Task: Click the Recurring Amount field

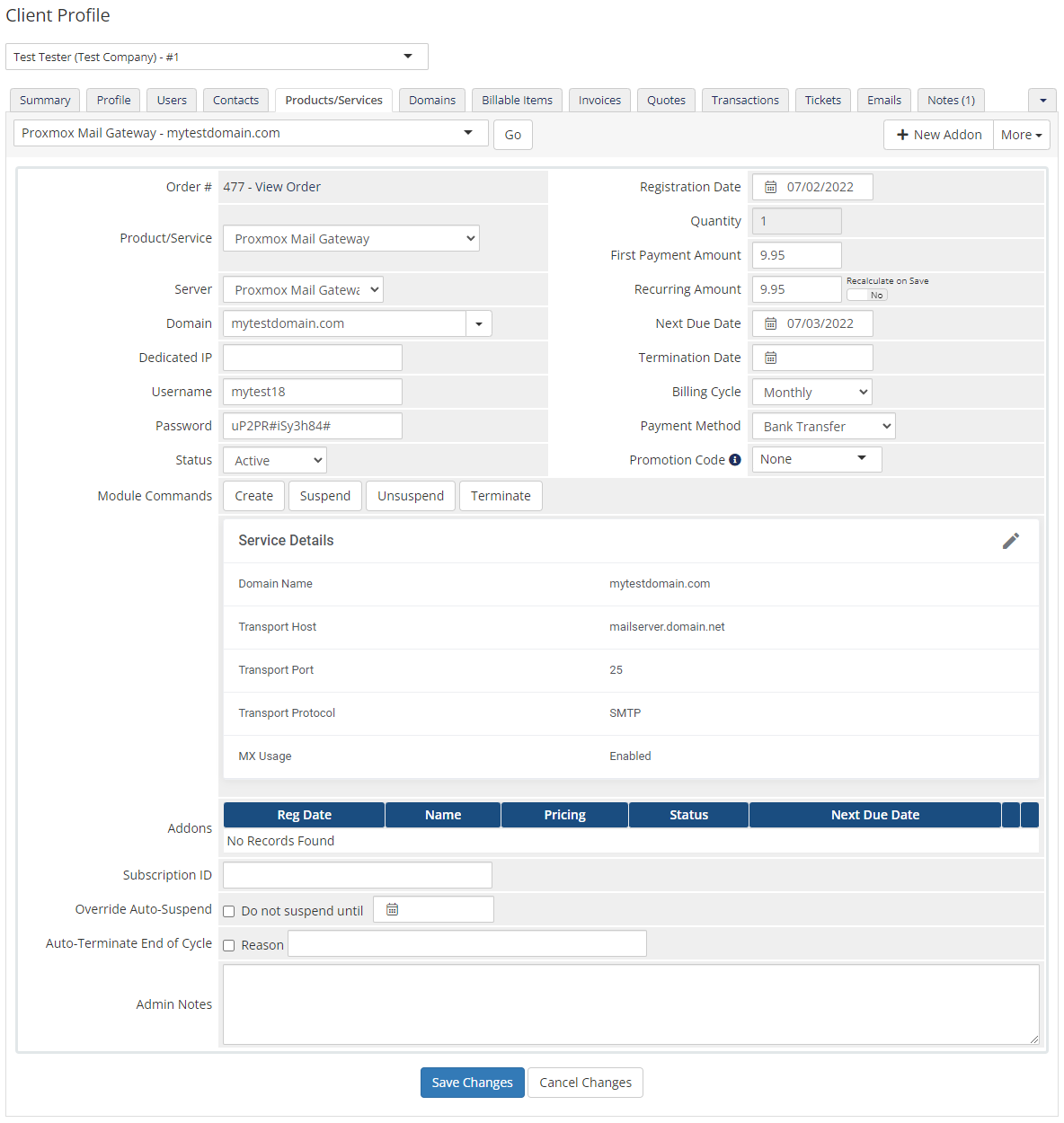Action: 797,289
